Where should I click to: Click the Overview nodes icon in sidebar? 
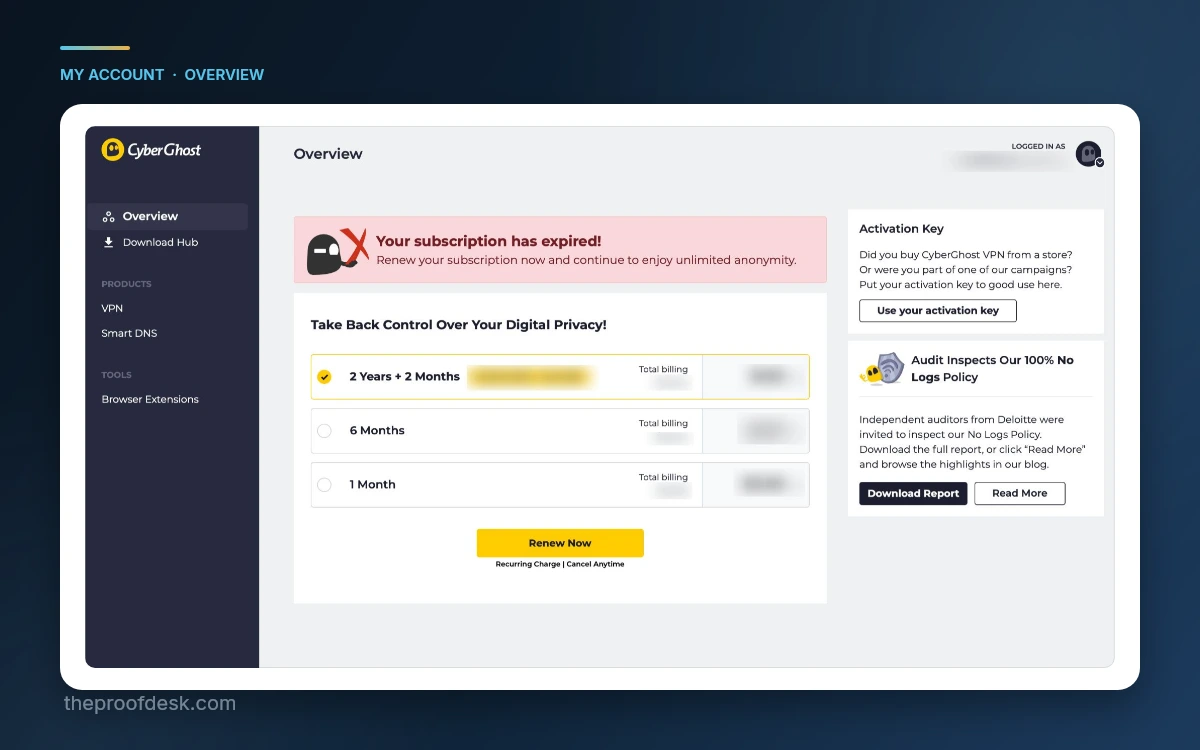click(x=109, y=217)
